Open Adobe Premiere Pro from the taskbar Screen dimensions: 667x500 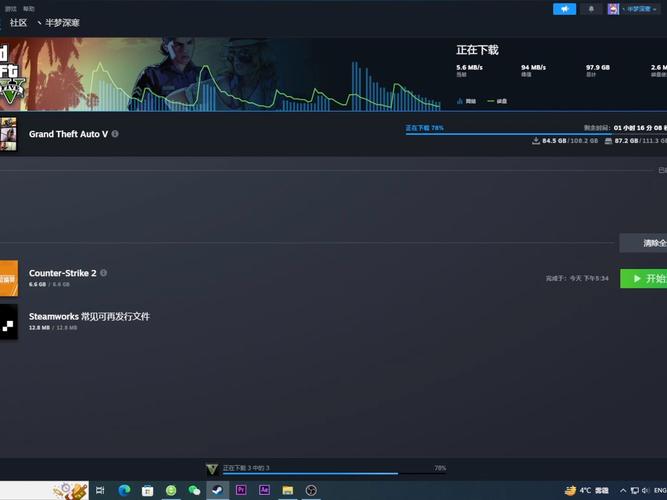pos(241,490)
